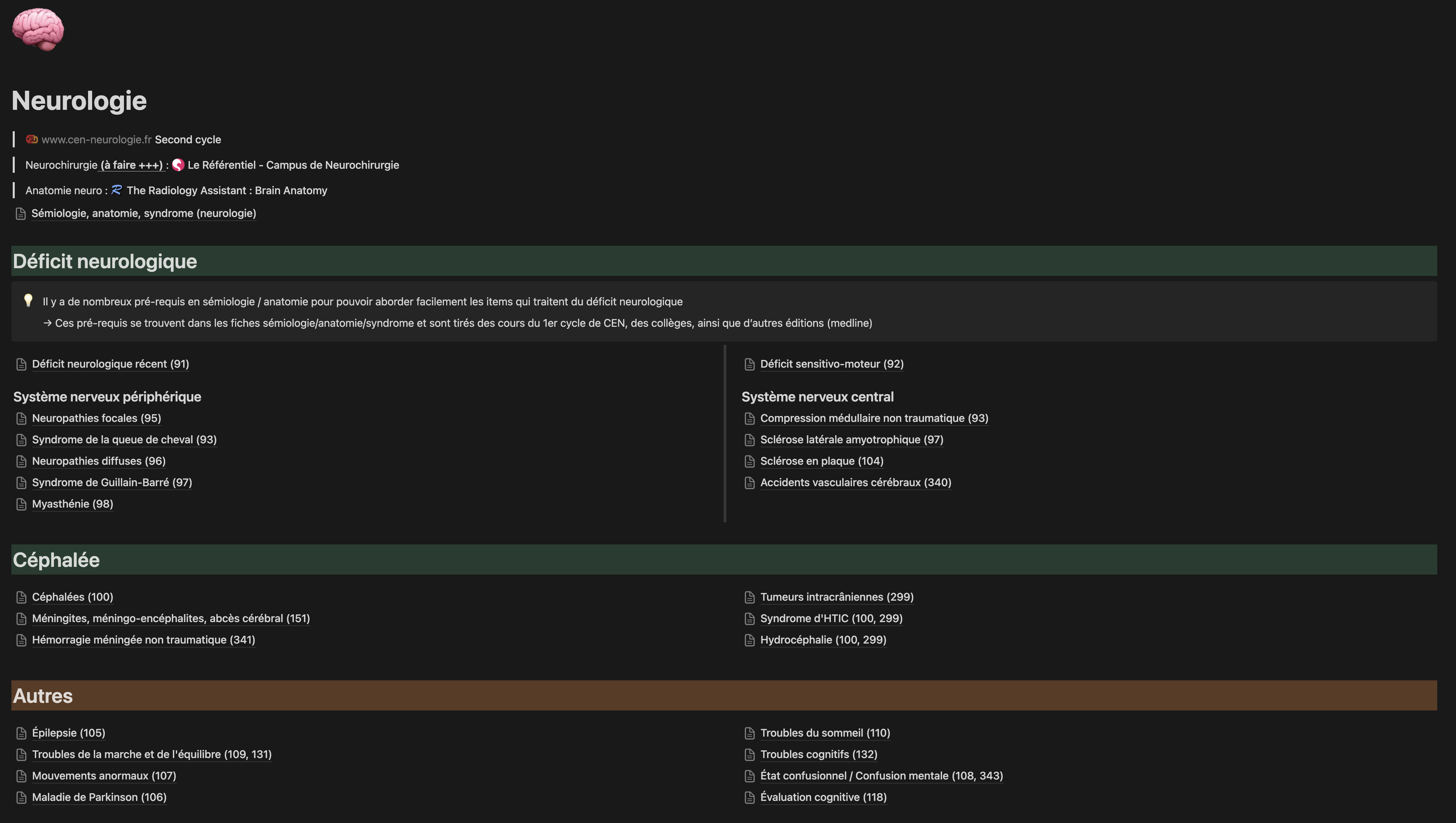Viewport: 1456px width, 823px height.
Task: Click the Radiology Assistant logo icon
Action: pyautogui.click(x=117, y=190)
